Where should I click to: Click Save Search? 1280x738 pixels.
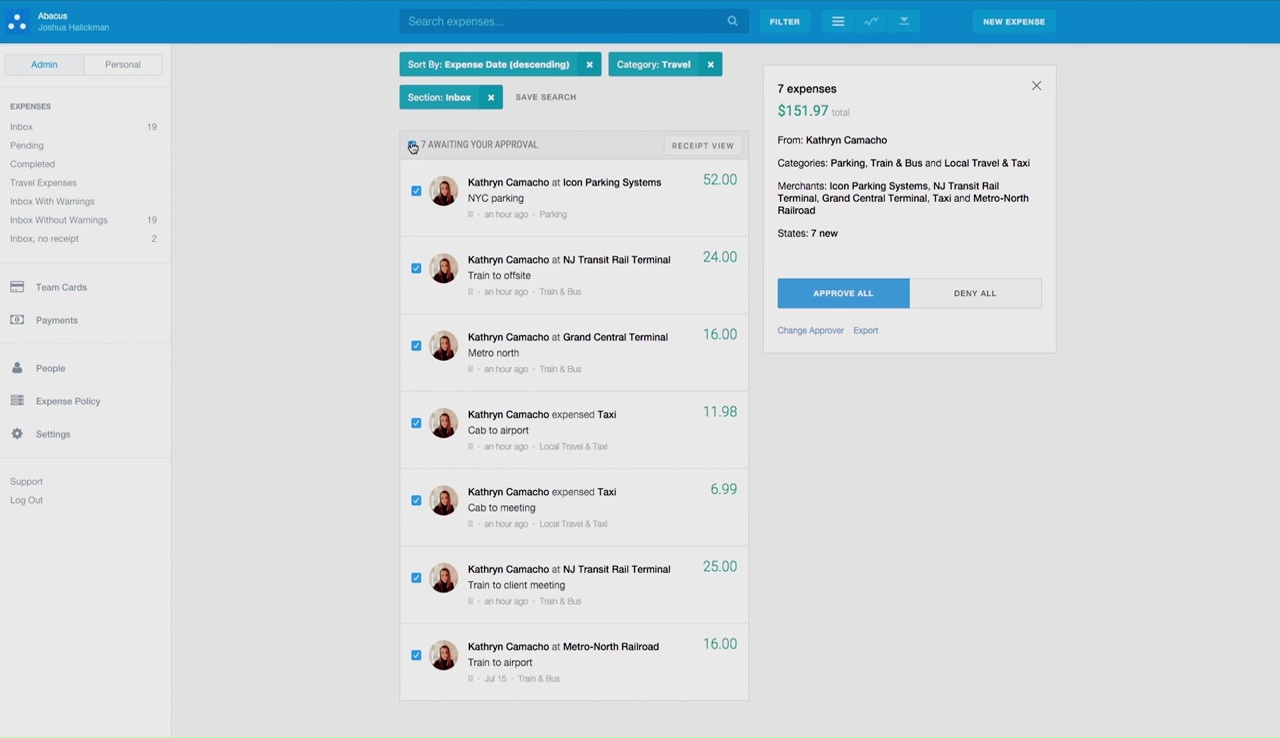click(x=546, y=97)
